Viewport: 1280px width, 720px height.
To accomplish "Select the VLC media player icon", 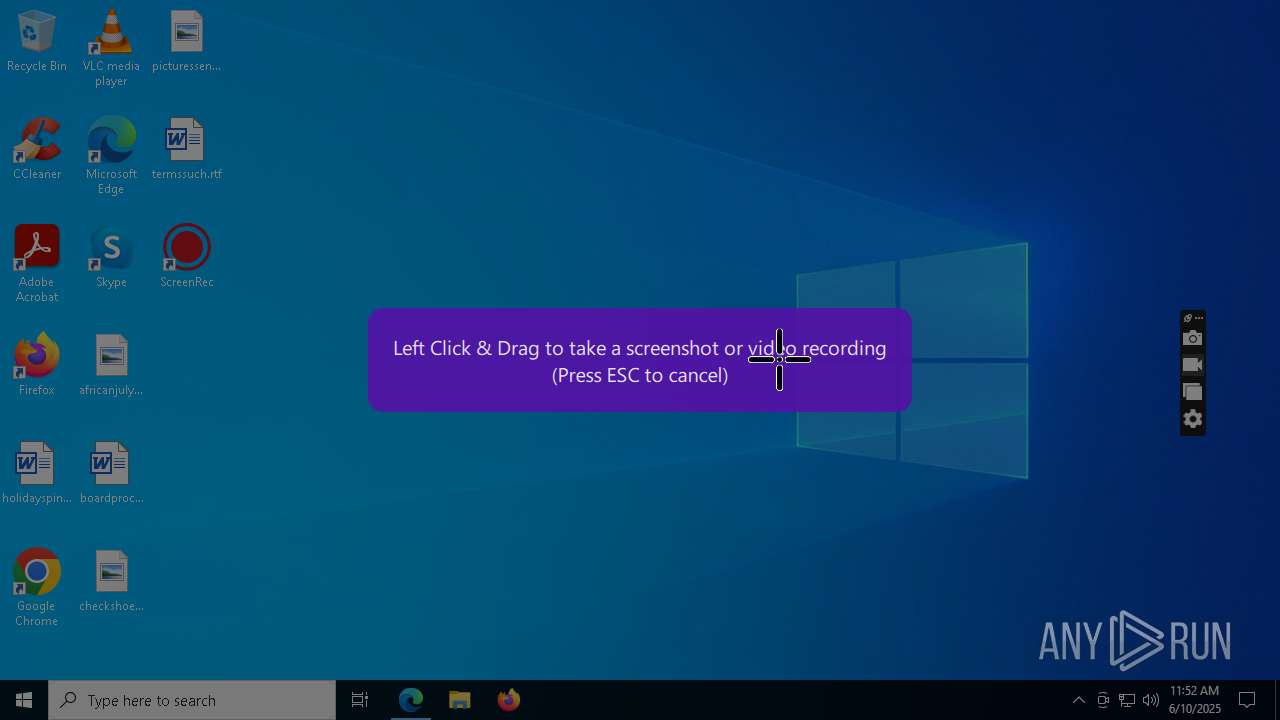I will (x=111, y=48).
